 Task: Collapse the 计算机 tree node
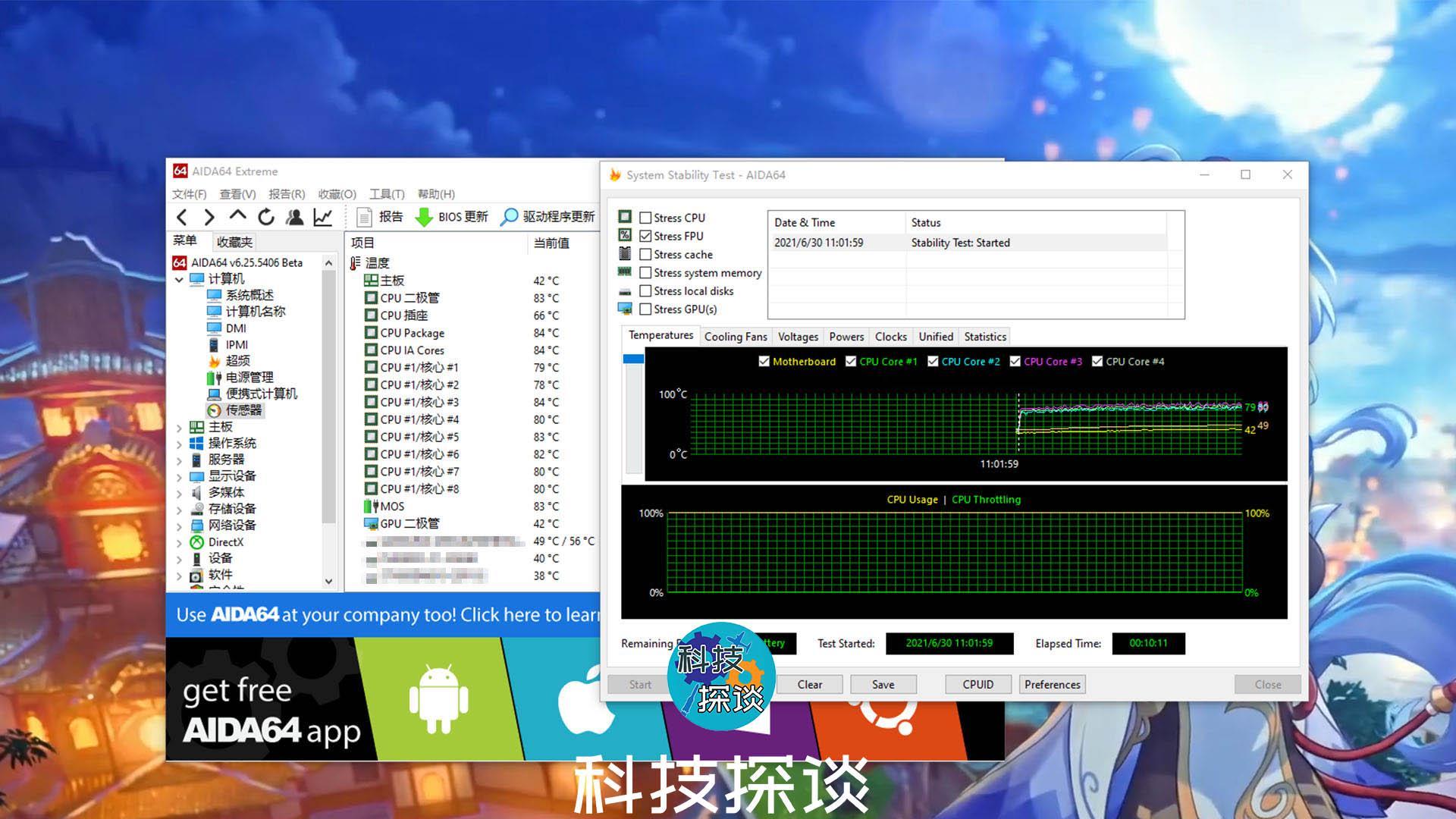click(x=179, y=279)
